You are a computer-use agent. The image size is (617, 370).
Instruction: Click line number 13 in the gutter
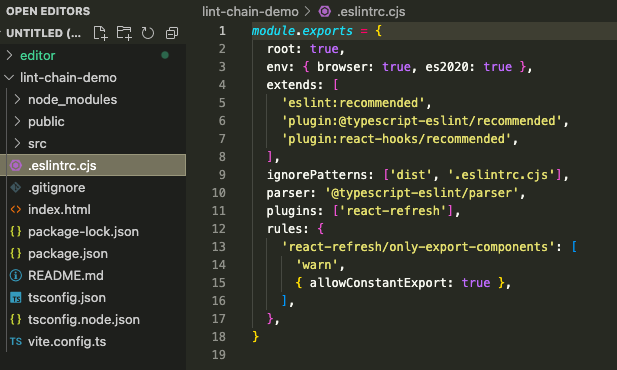(x=219, y=246)
